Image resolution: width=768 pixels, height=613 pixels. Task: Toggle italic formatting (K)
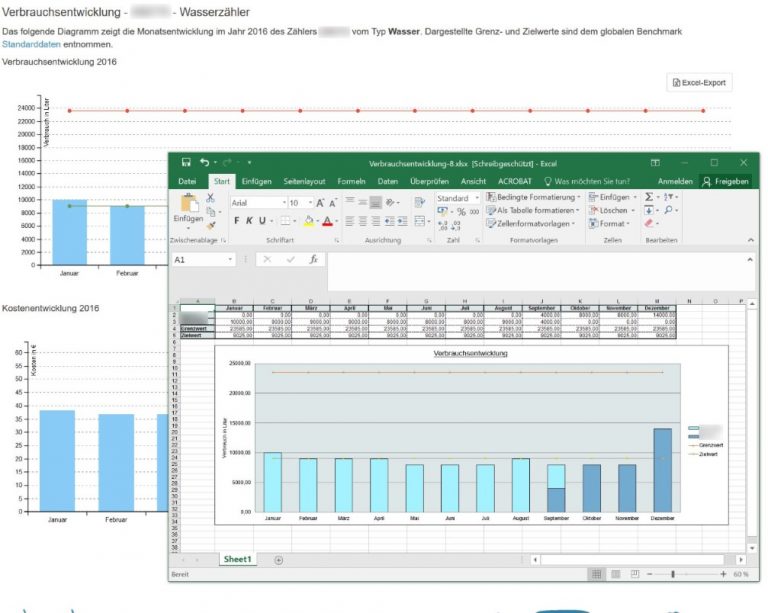[249, 221]
